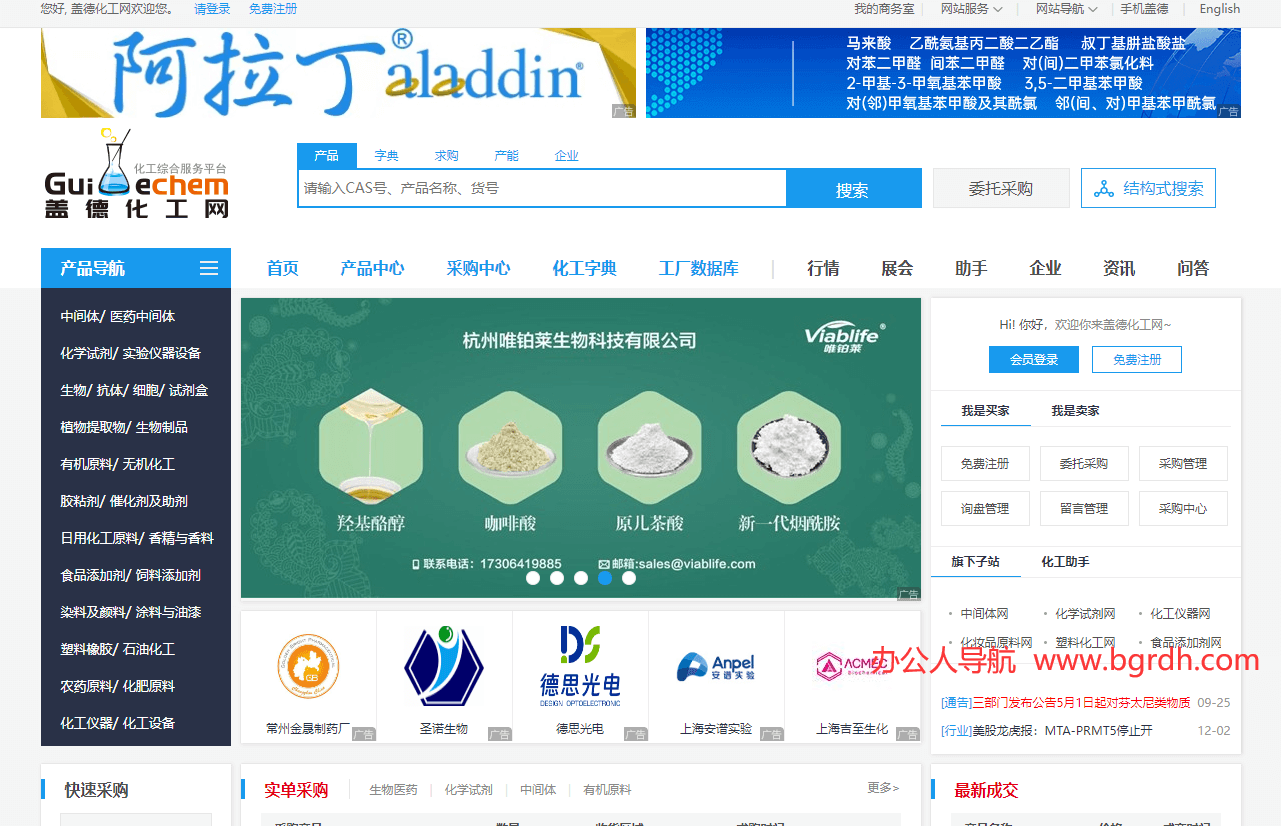Click 更多> in the 实单采购 section
1281x826 pixels.
pos(883,788)
